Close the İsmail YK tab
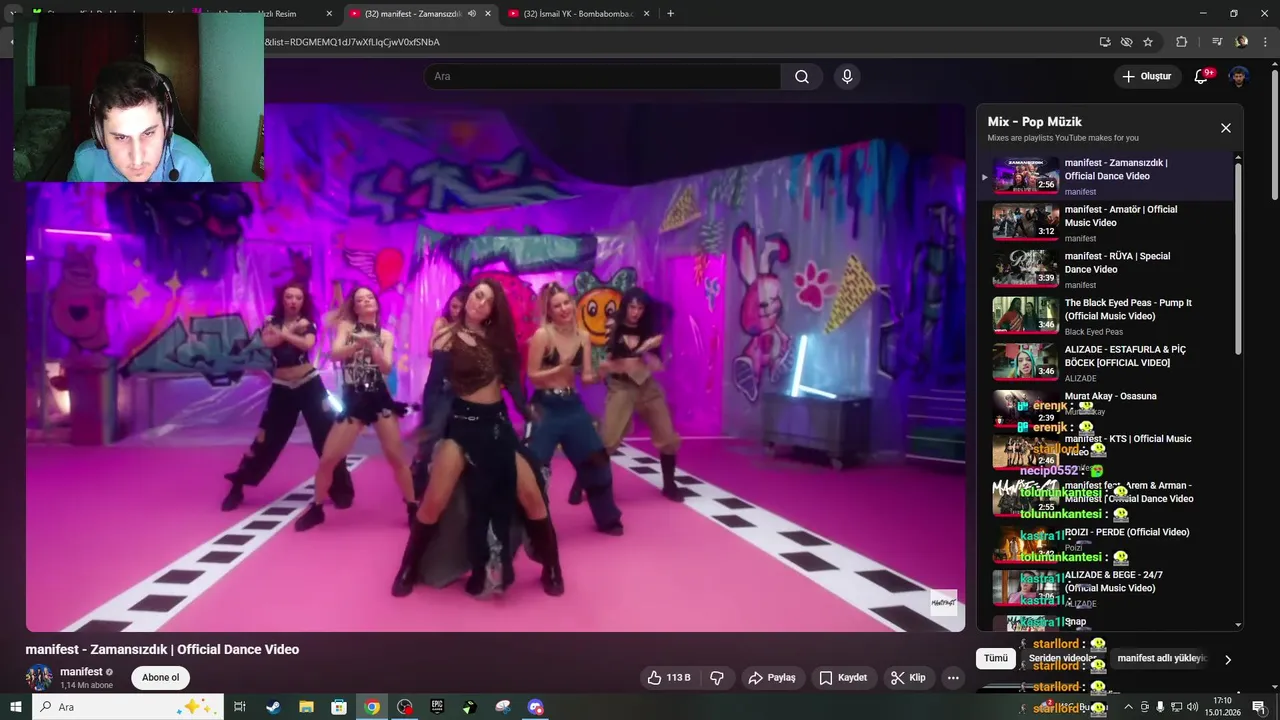This screenshot has width=1280, height=720. [647, 14]
